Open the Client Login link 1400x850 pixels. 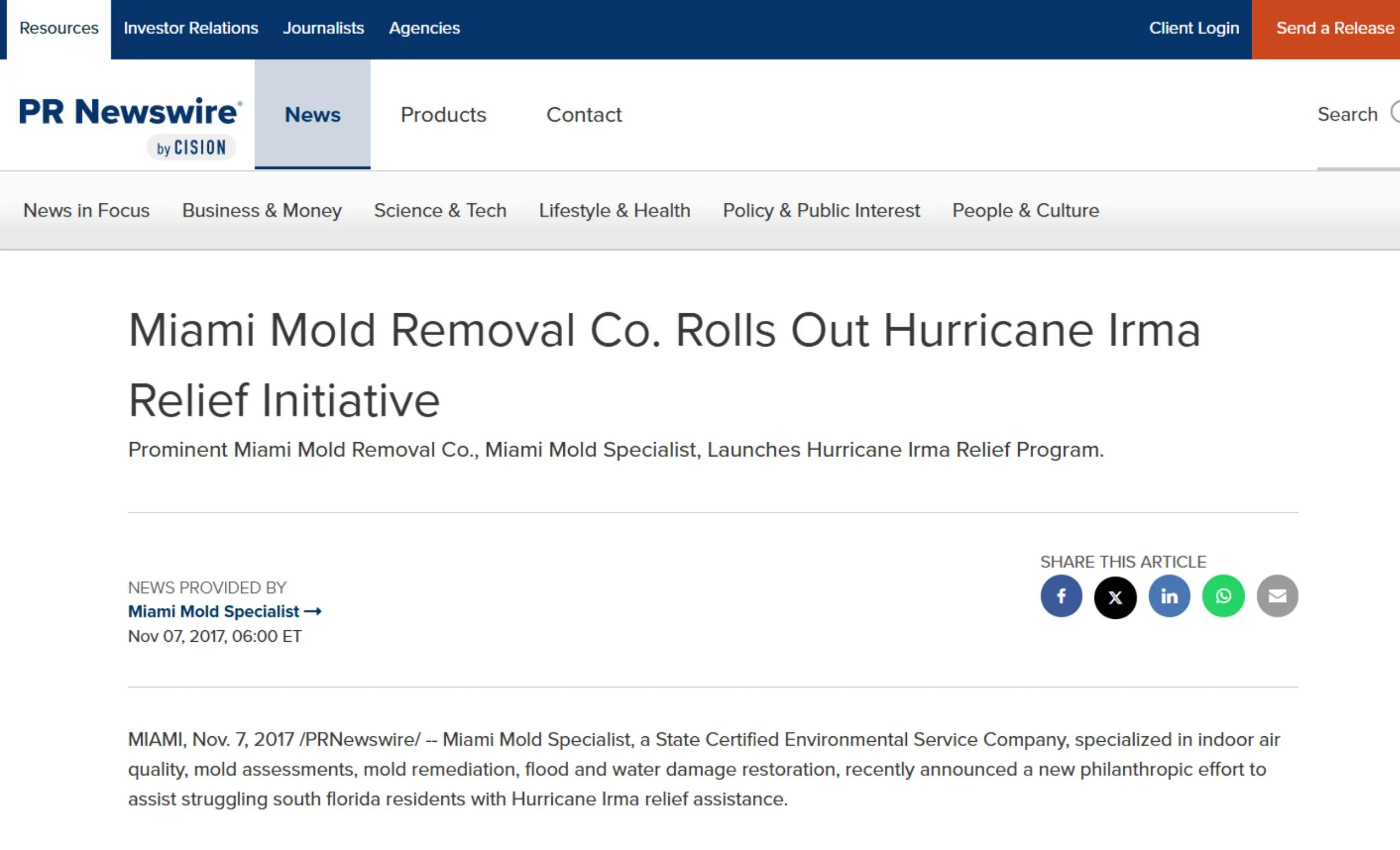coord(1194,28)
